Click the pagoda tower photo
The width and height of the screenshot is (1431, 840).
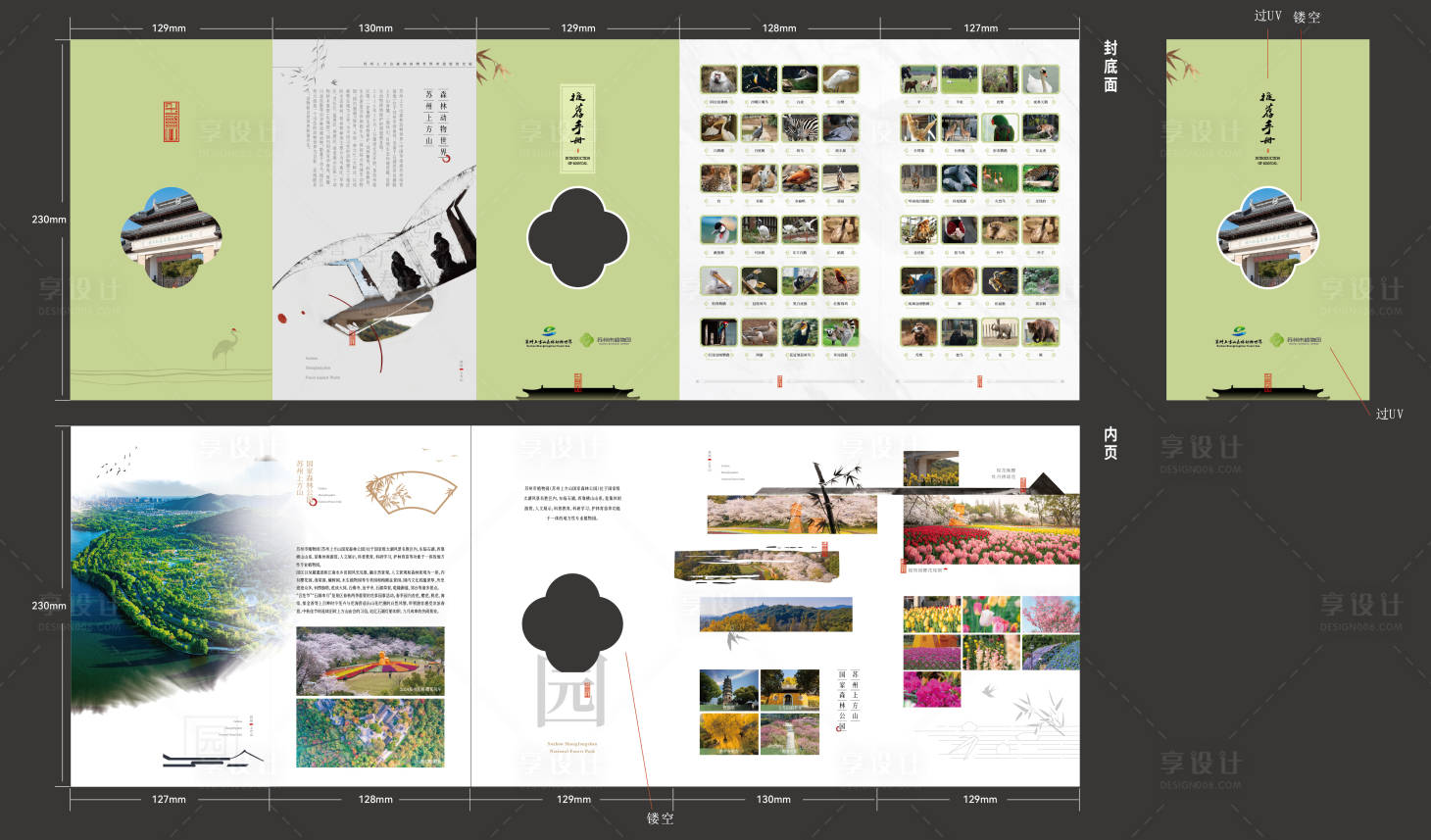click(x=728, y=690)
